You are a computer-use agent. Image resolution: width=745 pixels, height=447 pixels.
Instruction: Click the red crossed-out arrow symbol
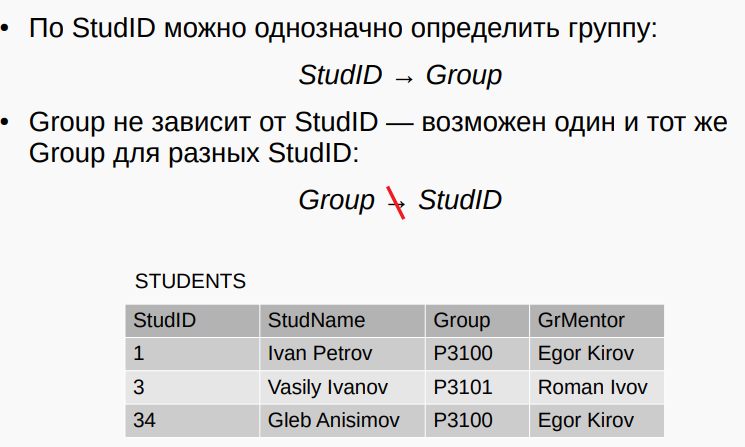396,203
